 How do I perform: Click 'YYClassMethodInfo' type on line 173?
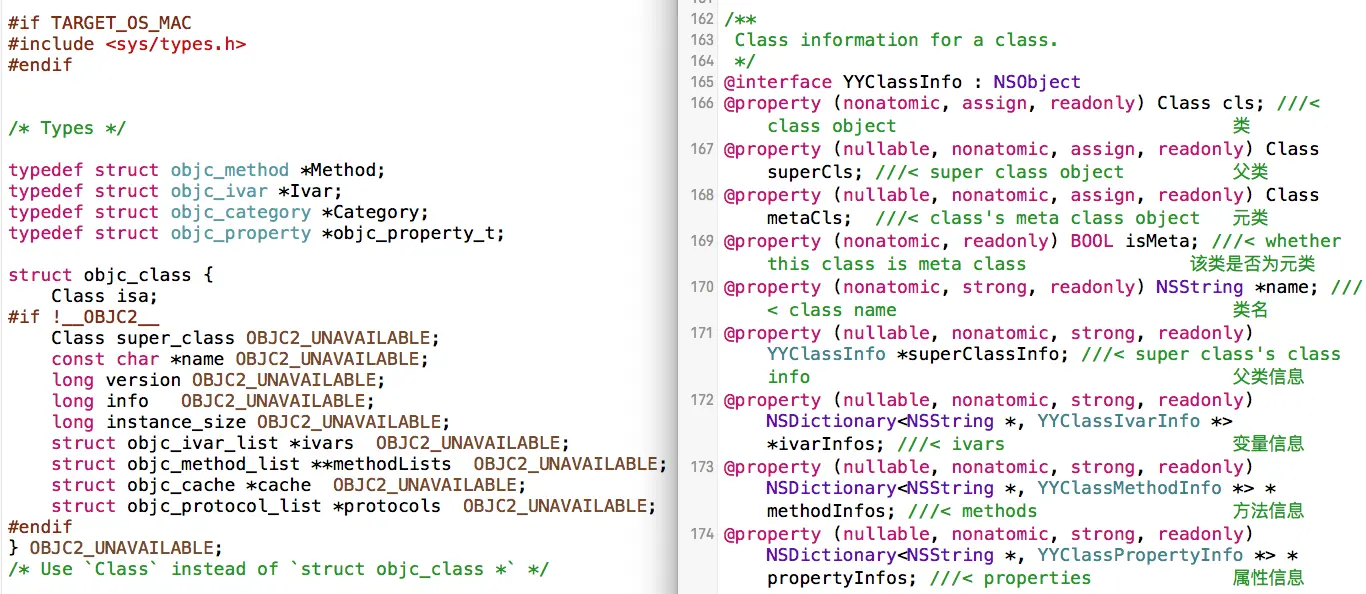[1130, 488]
